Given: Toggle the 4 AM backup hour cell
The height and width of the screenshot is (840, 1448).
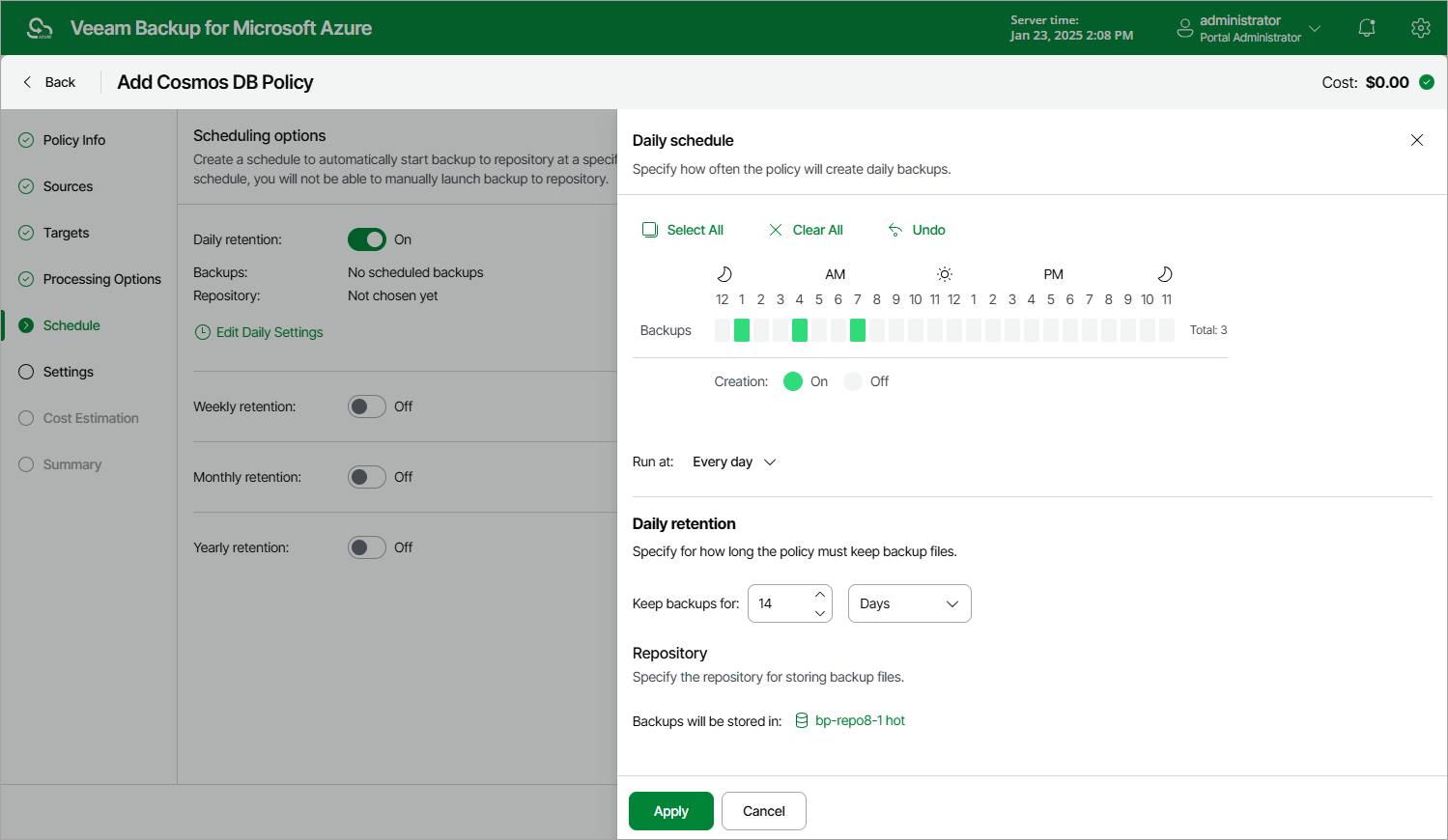Looking at the screenshot, I should tap(800, 330).
